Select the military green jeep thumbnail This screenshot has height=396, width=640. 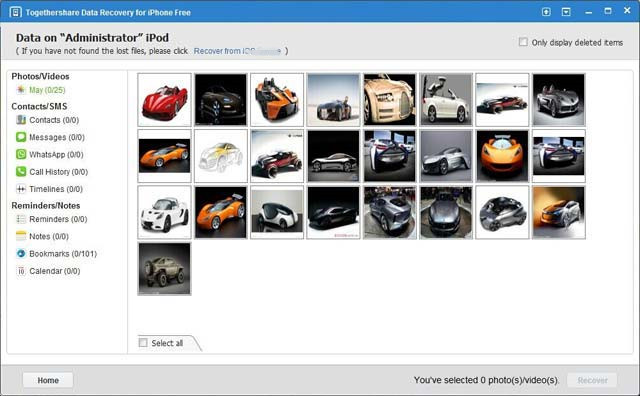pos(164,269)
